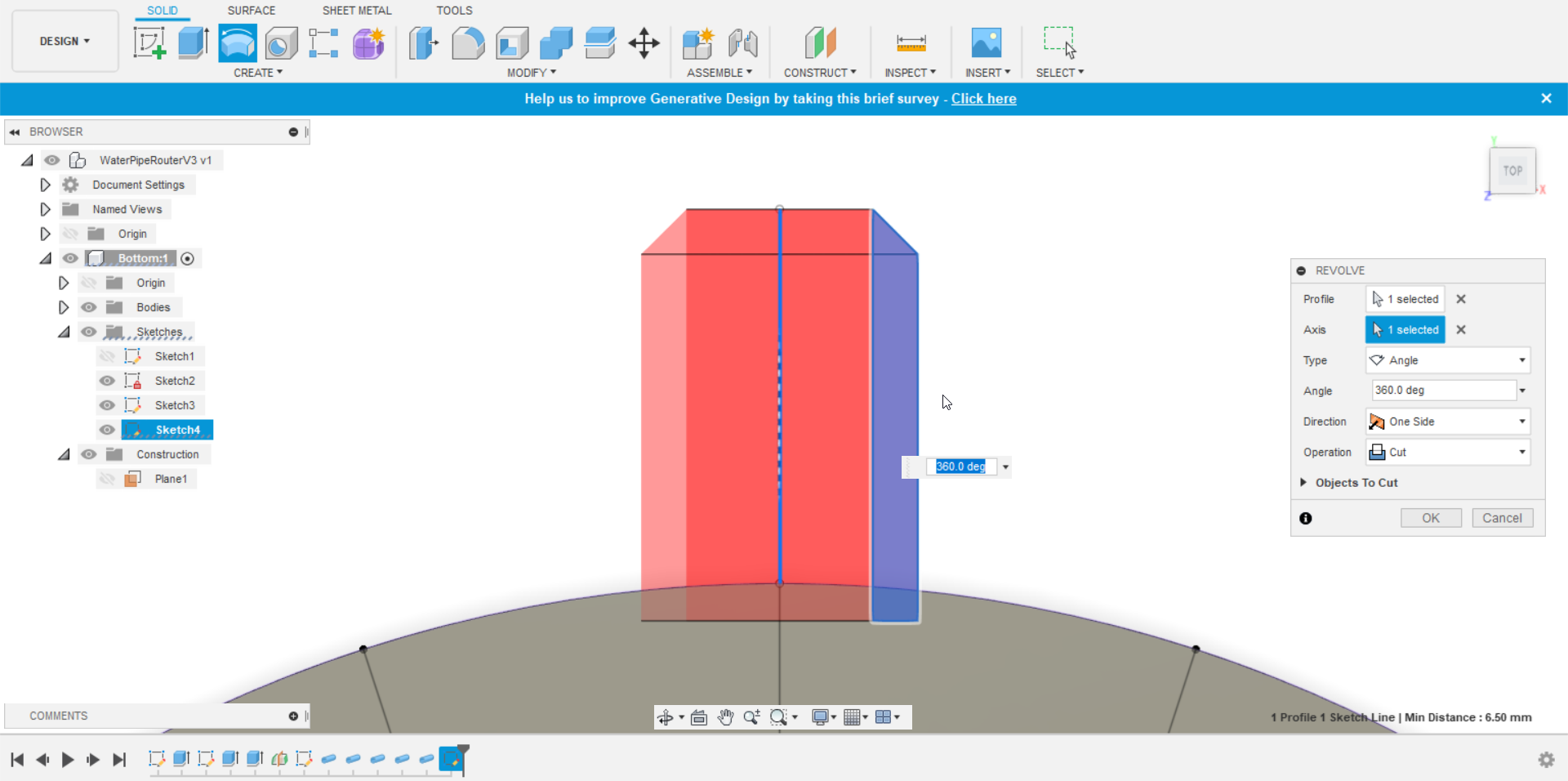1568x781 pixels.
Task: Expand Named Views tree node
Action: tap(46, 209)
